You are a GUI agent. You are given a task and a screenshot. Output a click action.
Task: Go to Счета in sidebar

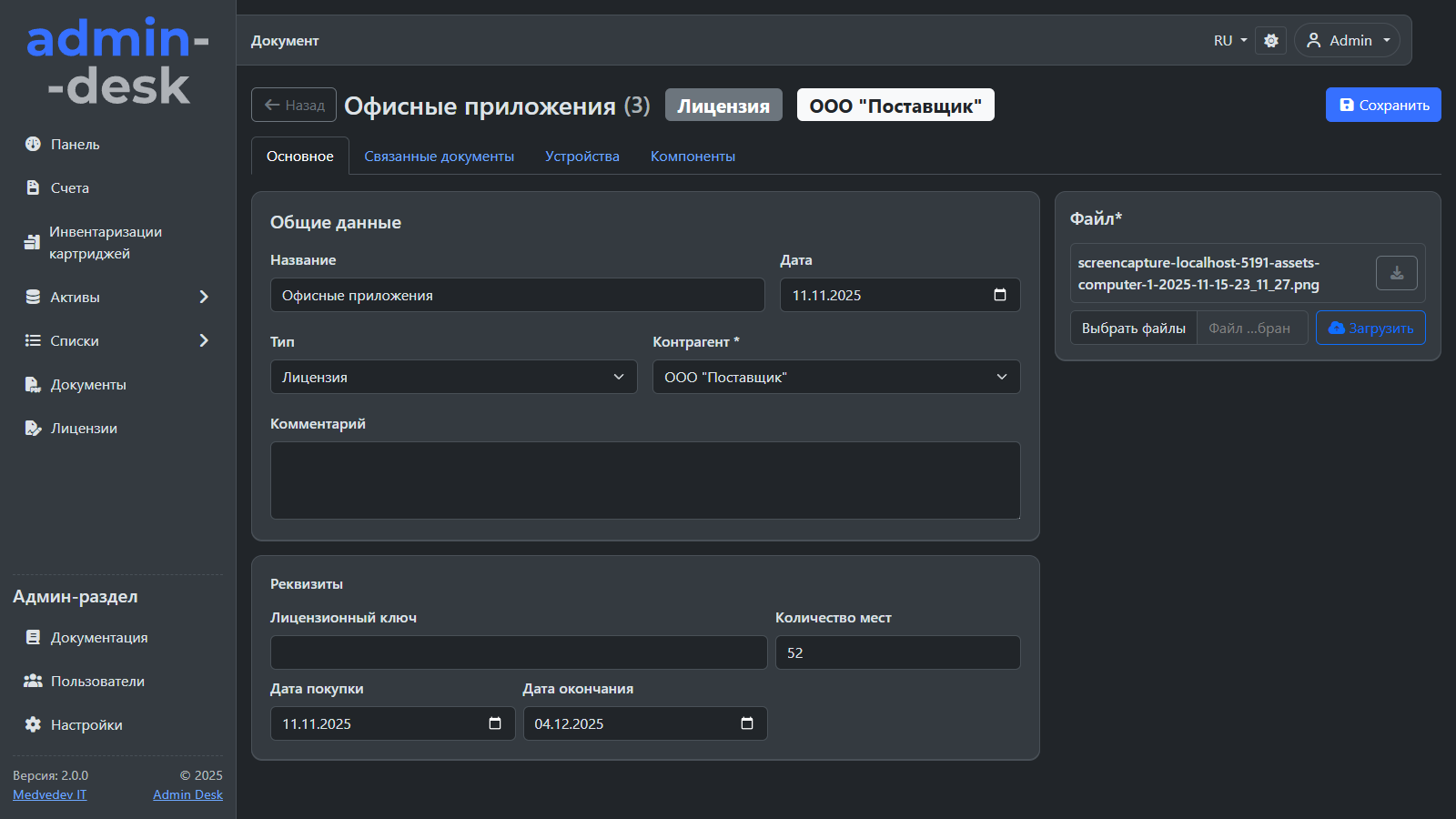point(69,188)
